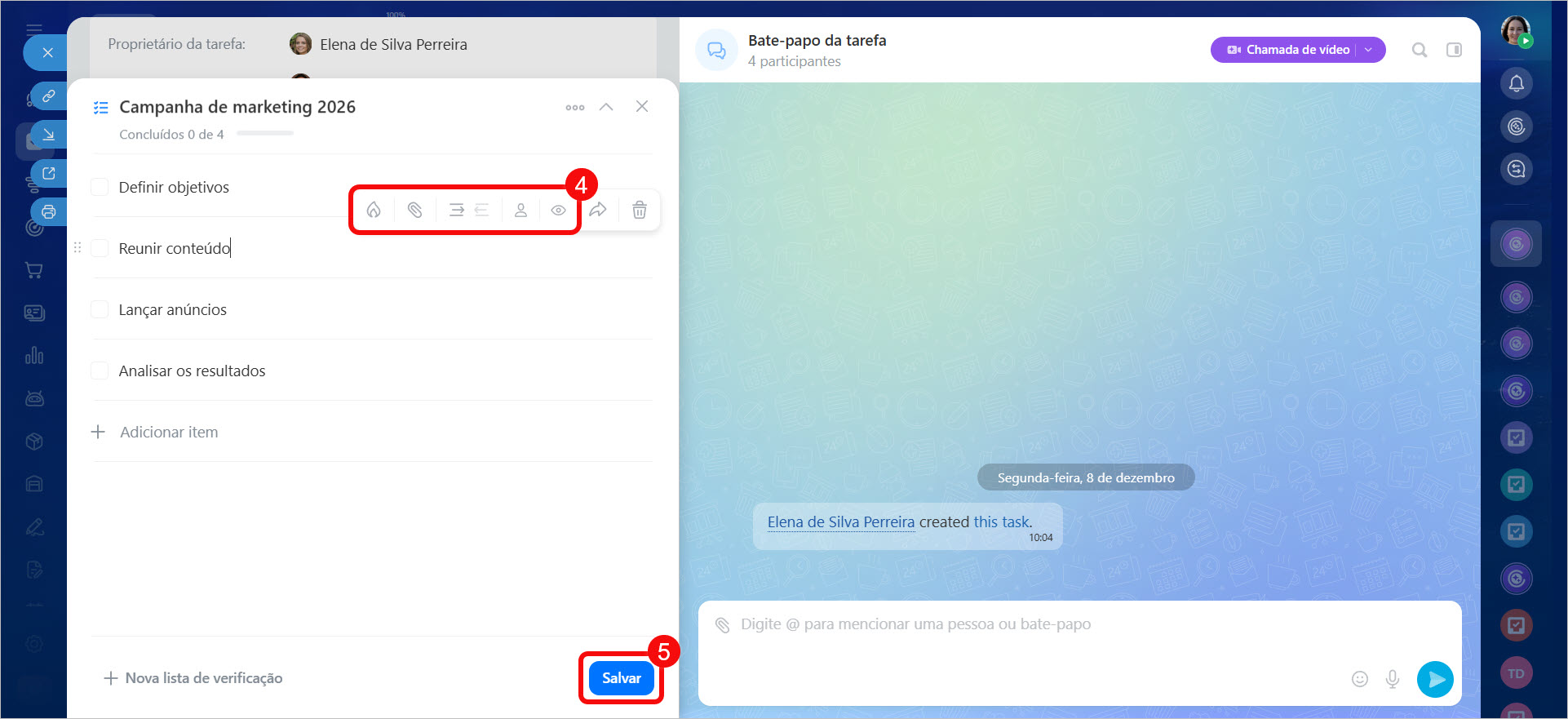Indent the checklist item to the right
The height and width of the screenshot is (719, 1568).
point(456,211)
